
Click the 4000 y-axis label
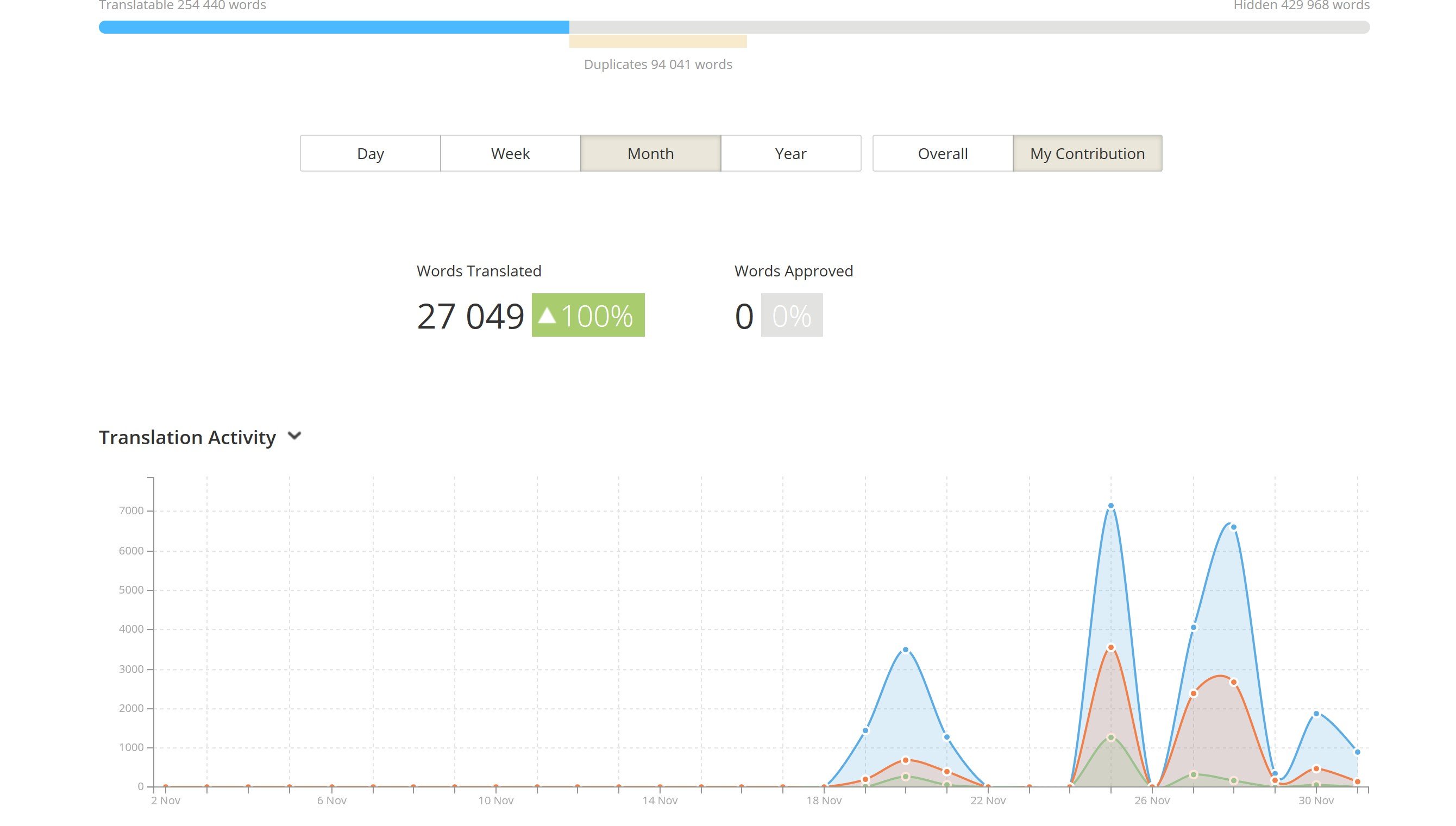click(131, 628)
